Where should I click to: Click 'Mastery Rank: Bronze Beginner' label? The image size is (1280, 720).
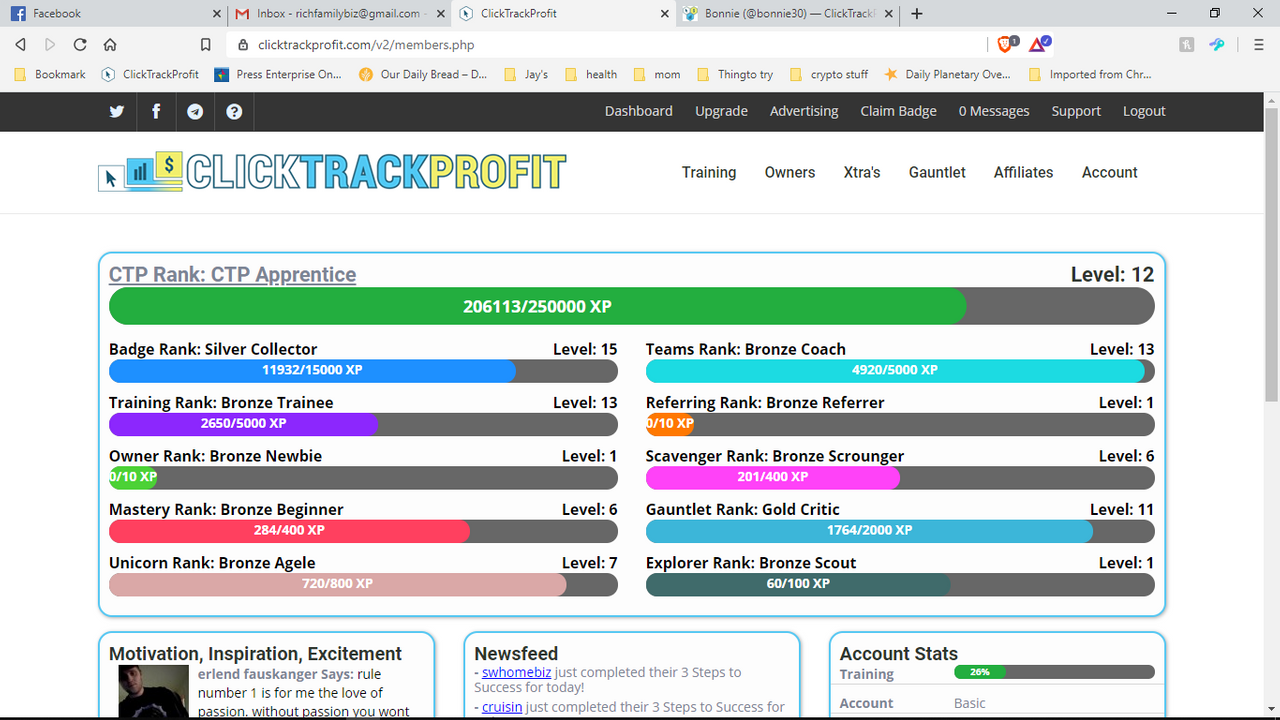tap(226, 509)
